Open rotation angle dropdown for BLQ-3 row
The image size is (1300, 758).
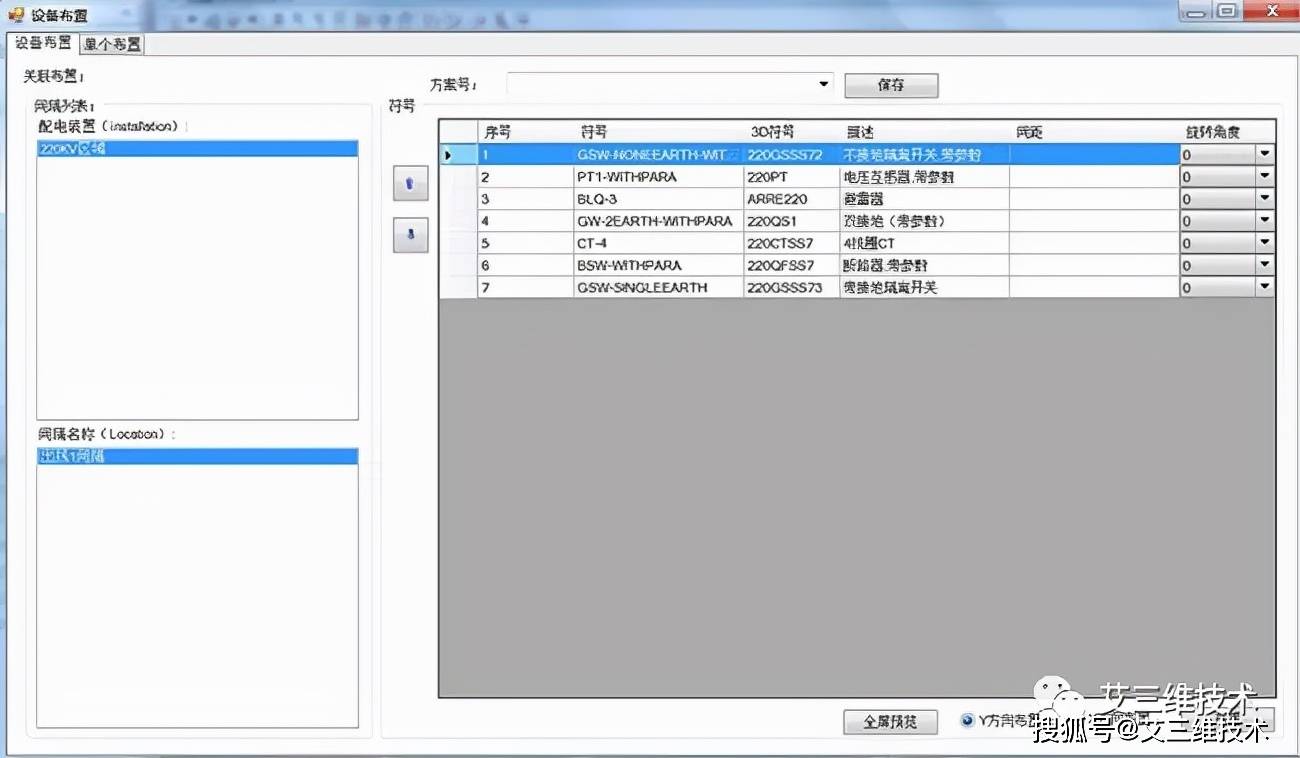[1265, 199]
